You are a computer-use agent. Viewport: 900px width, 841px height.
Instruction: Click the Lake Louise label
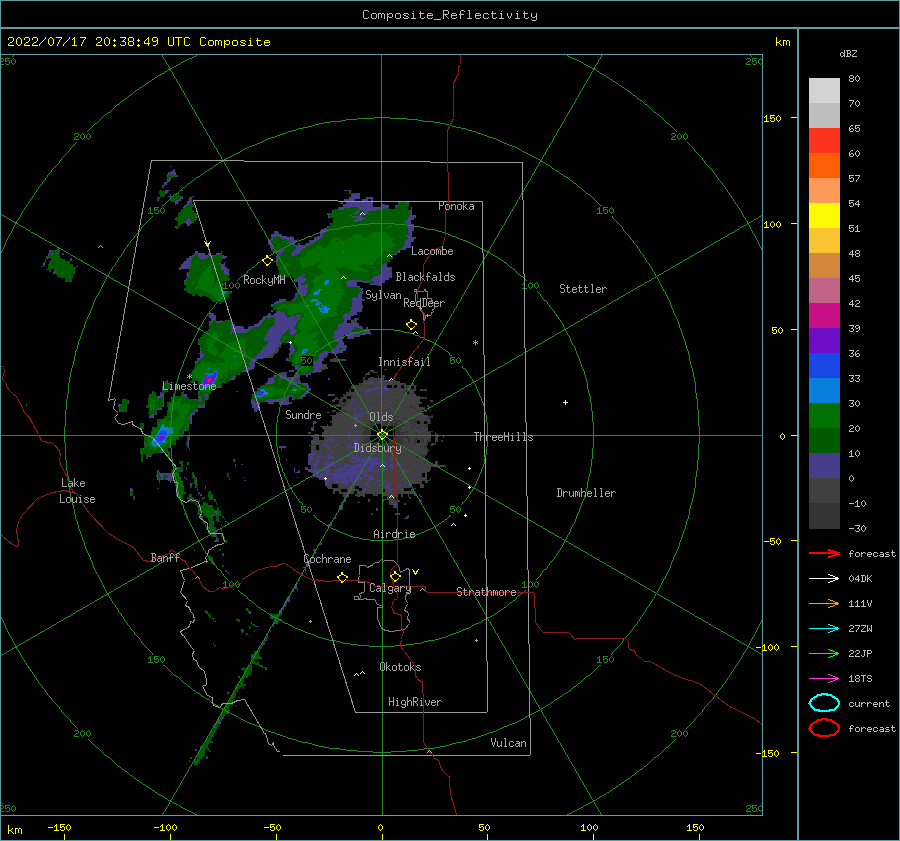pos(77,491)
